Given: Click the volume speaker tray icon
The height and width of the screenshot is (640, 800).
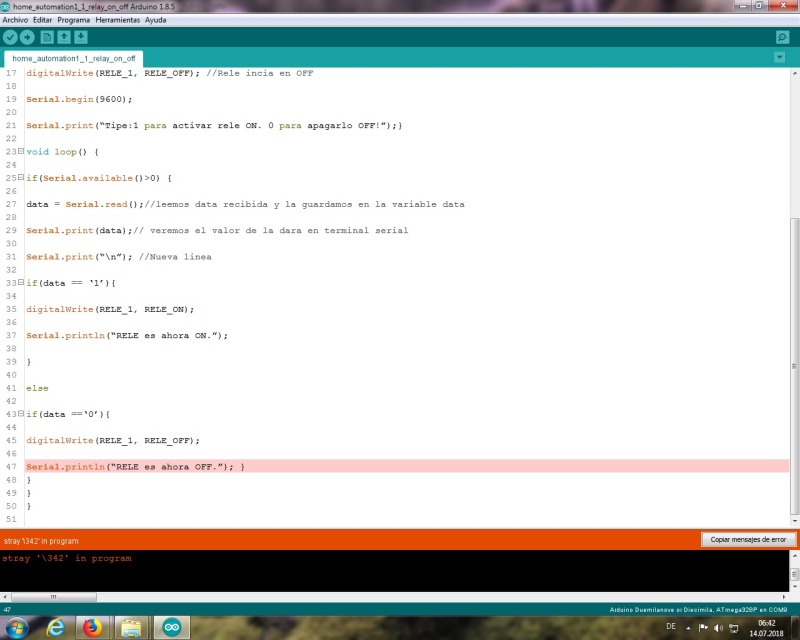Looking at the screenshot, I should point(718,628).
